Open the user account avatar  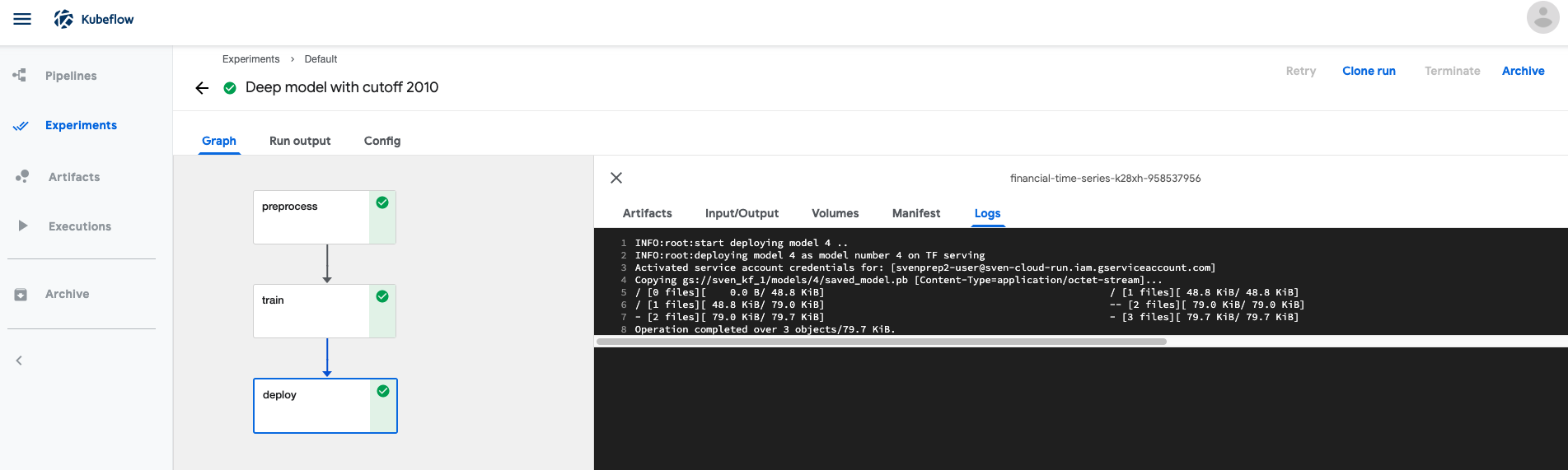[1542, 18]
